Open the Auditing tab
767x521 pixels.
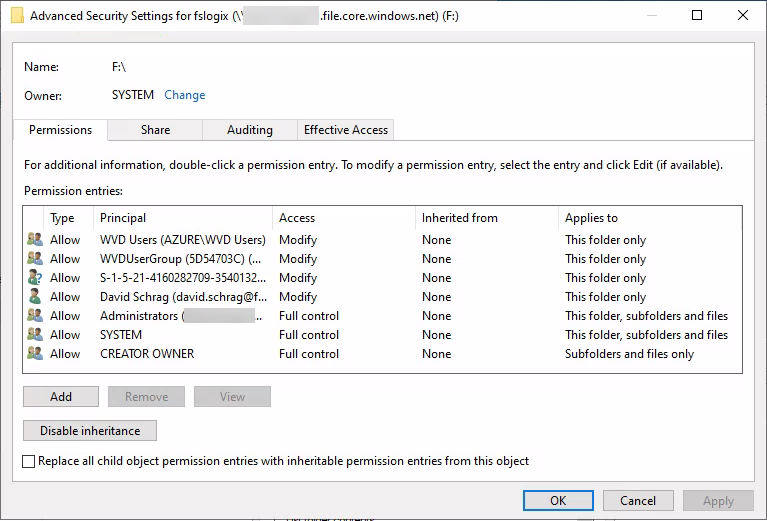pos(250,130)
